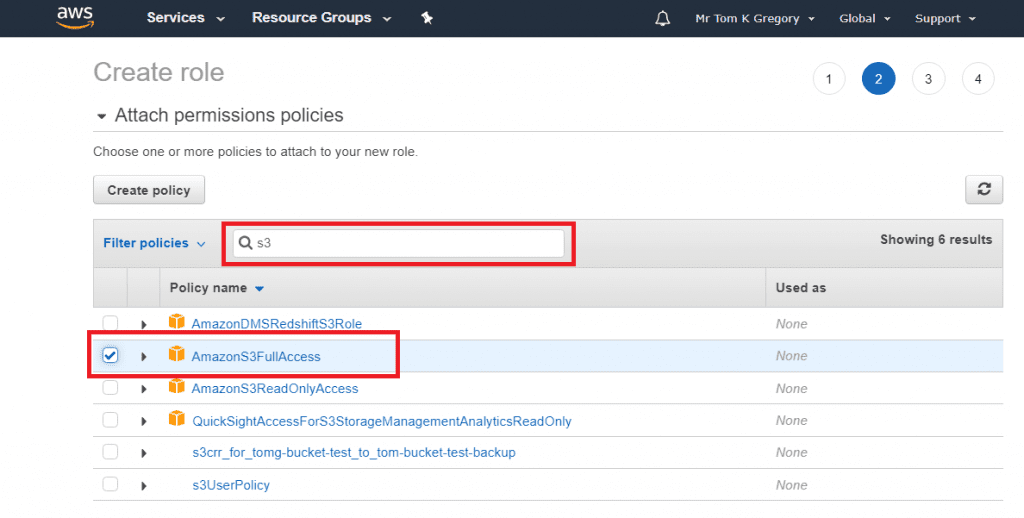Go to wizard step 3
Screen dimensions: 1024x518
click(x=928, y=78)
